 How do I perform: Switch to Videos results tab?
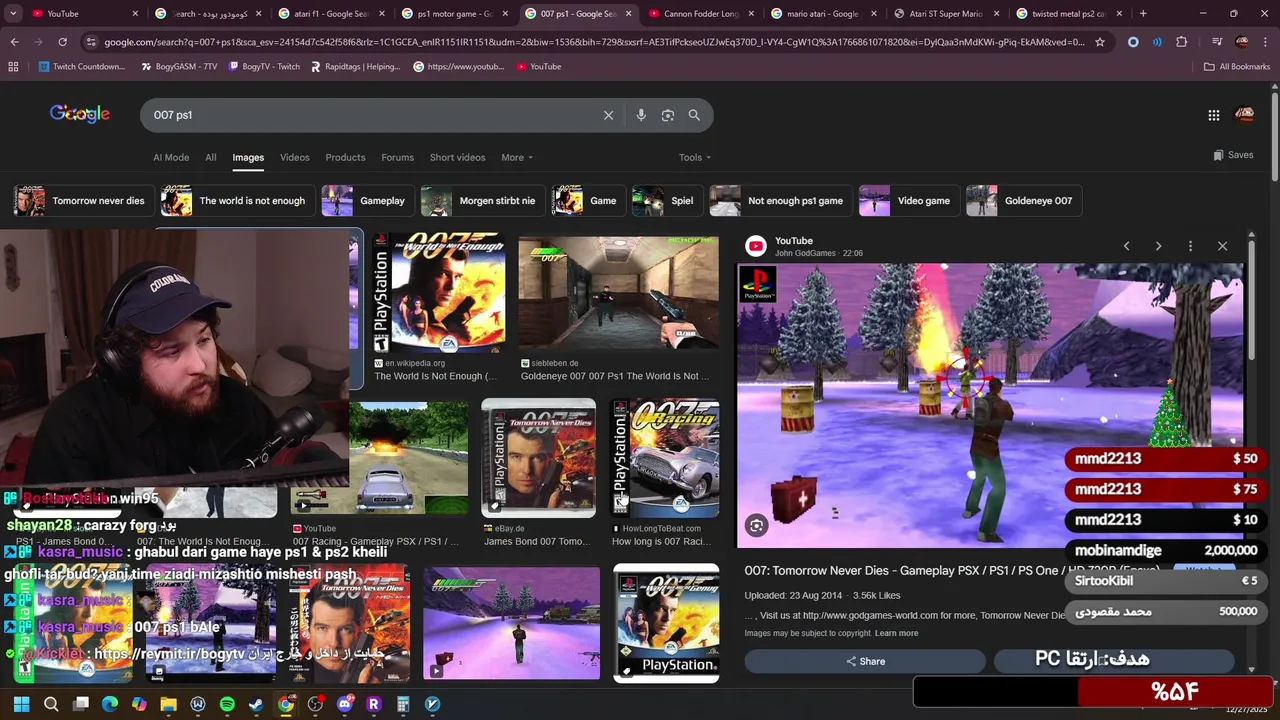tap(294, 157)
